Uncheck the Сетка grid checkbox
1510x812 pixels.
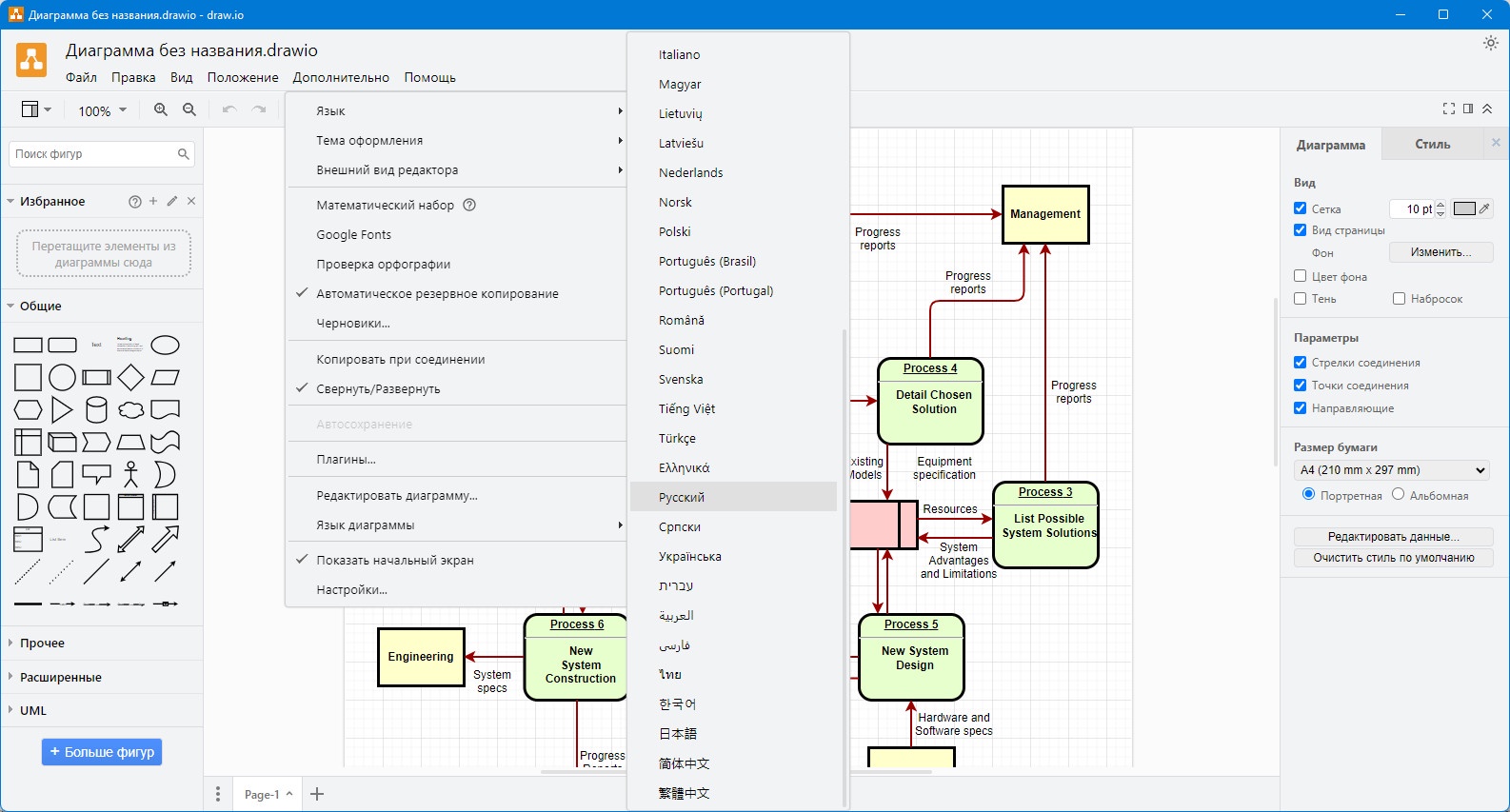click(x=1300, y=208)
